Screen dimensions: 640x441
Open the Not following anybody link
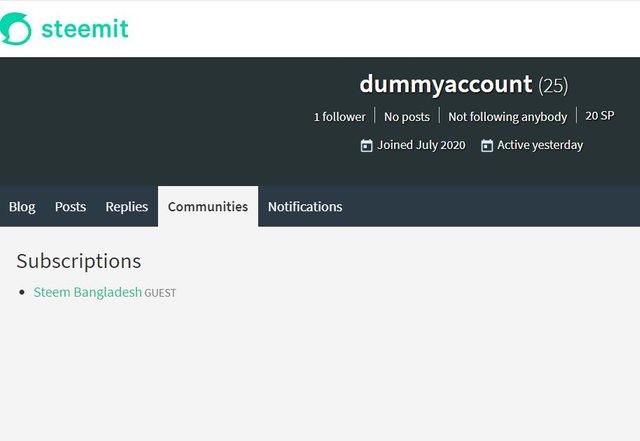(508, 117)
